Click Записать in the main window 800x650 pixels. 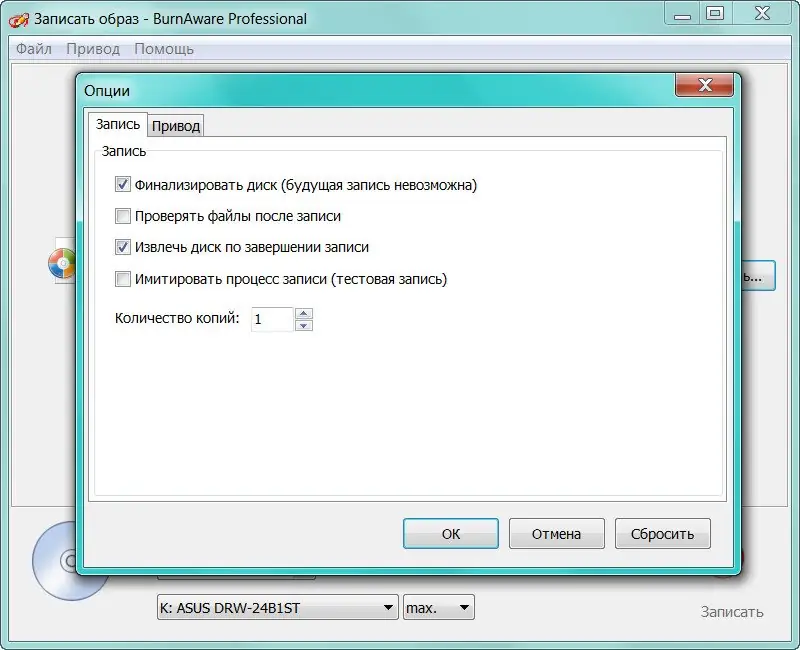pyautogui.click(x=732, y=612)
